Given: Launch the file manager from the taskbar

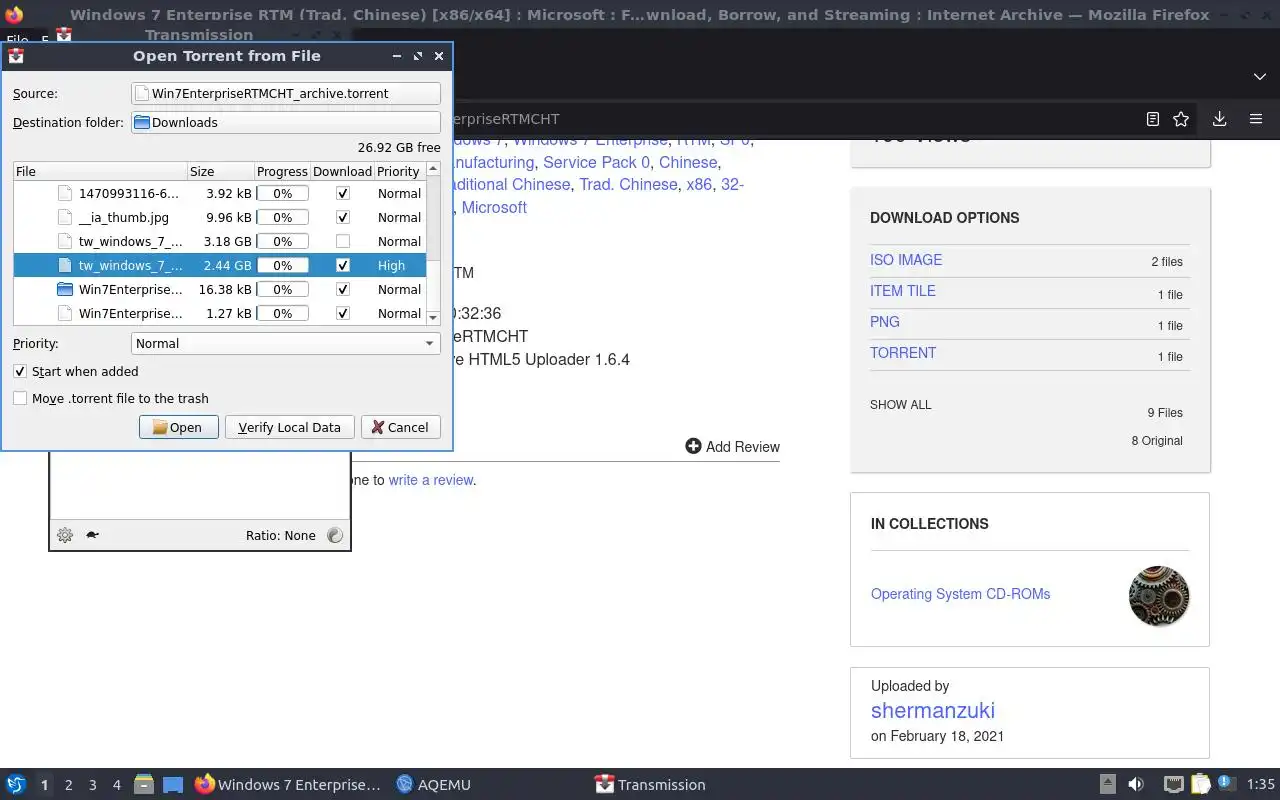Looking at the screenshot, I should click(143, 785).
